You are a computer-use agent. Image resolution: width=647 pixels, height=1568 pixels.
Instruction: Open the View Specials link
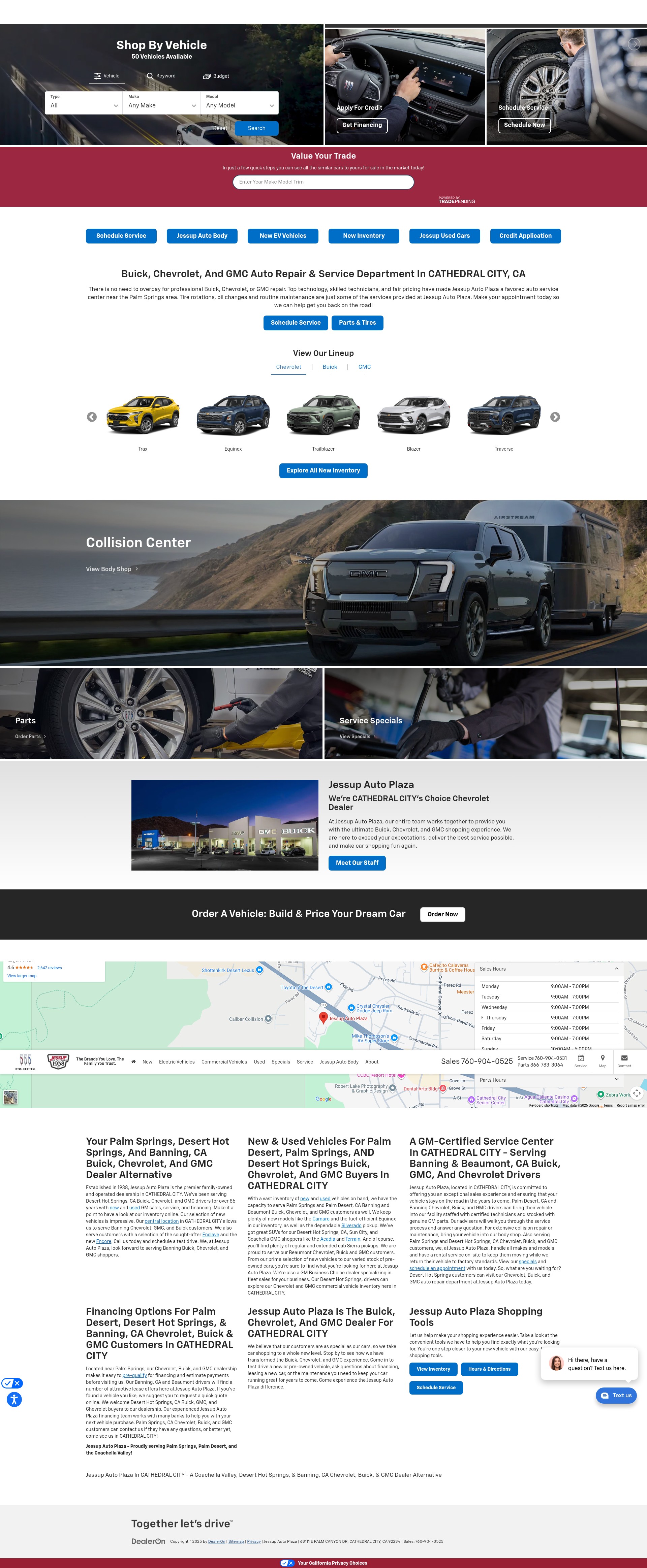tap(358, 737)
